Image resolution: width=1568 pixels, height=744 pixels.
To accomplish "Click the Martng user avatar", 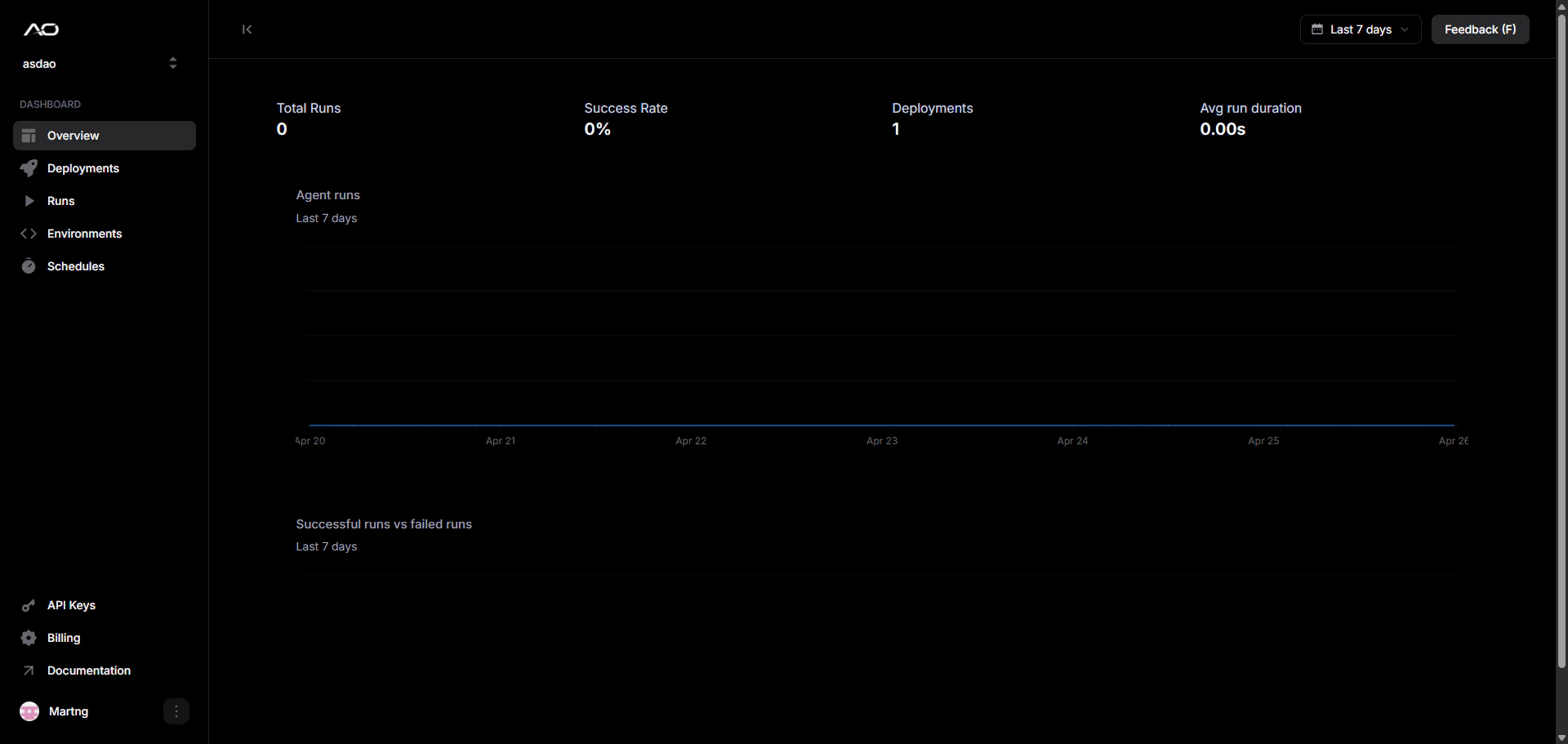I will point(29,711).
